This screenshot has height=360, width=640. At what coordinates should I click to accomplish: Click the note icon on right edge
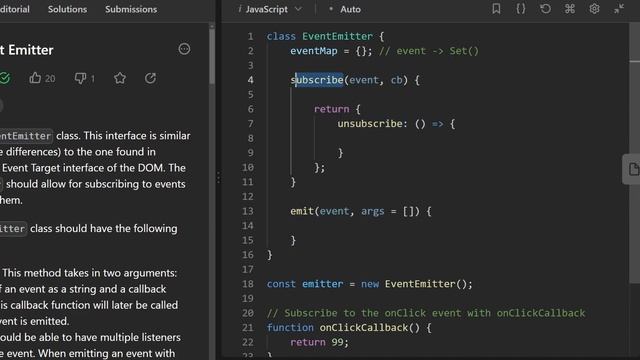(633, 169)
